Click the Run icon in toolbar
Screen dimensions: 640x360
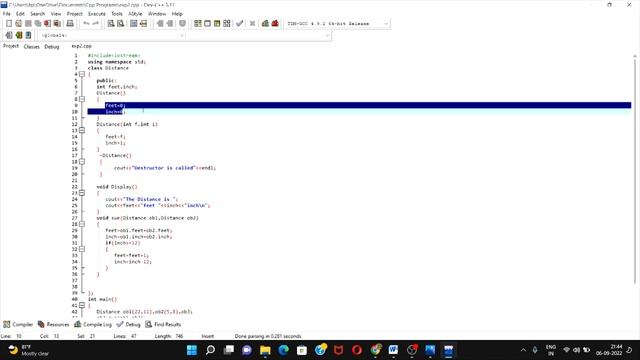[207, 24]
